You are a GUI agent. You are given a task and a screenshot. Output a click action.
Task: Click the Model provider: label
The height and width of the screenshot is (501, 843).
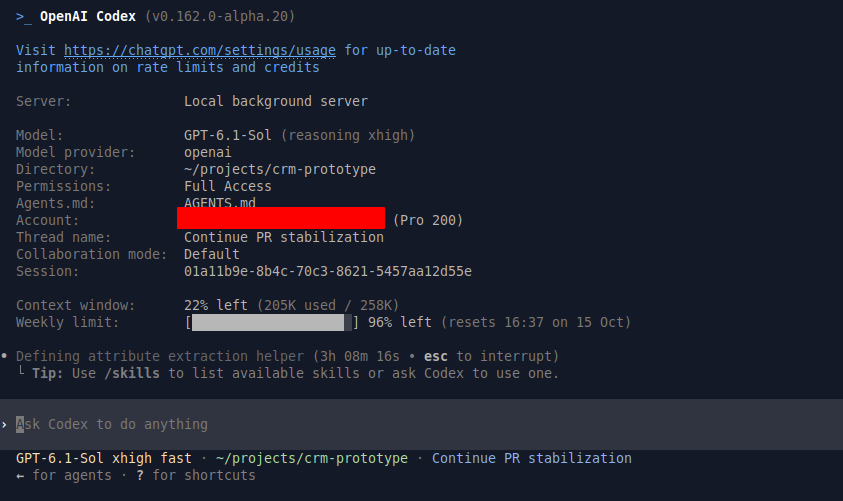click(76, 153)
